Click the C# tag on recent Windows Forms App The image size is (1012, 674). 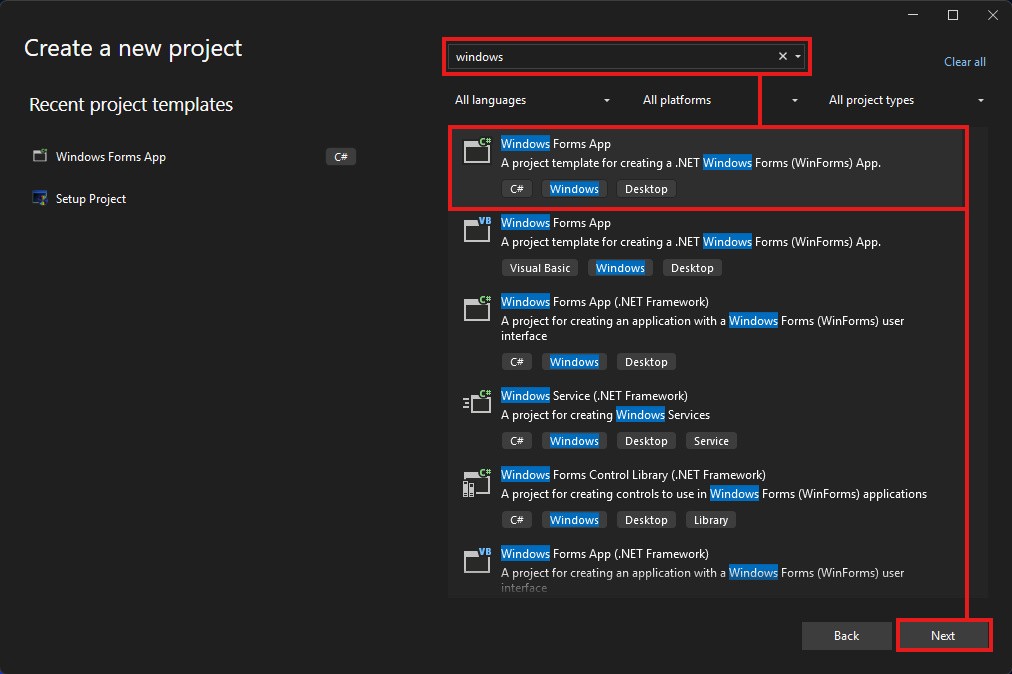click(341, 156)
